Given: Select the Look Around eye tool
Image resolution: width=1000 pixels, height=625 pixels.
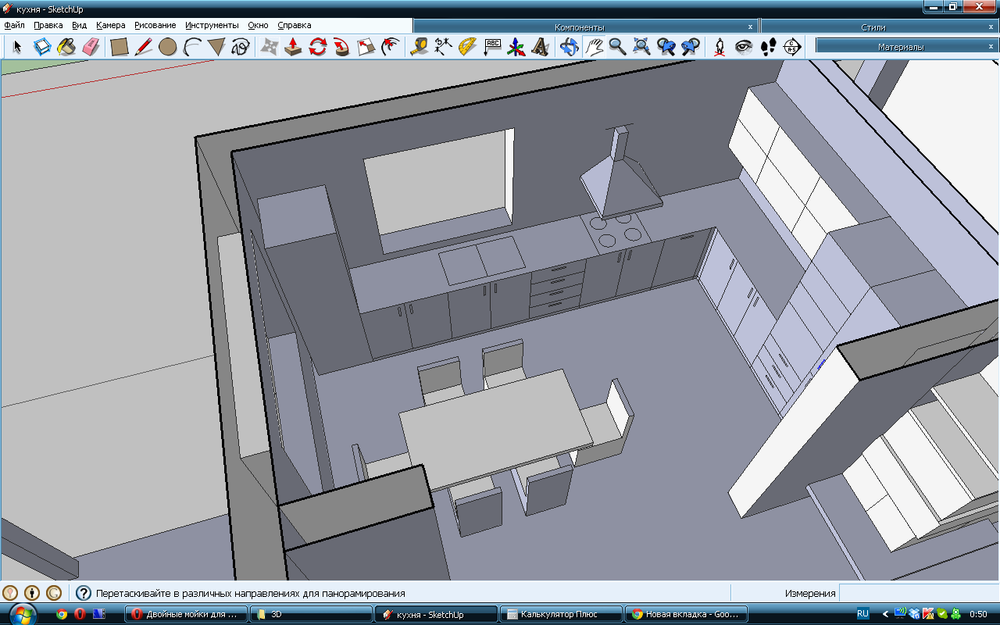Looking at the screenshot, I should [x=744, y=47].
